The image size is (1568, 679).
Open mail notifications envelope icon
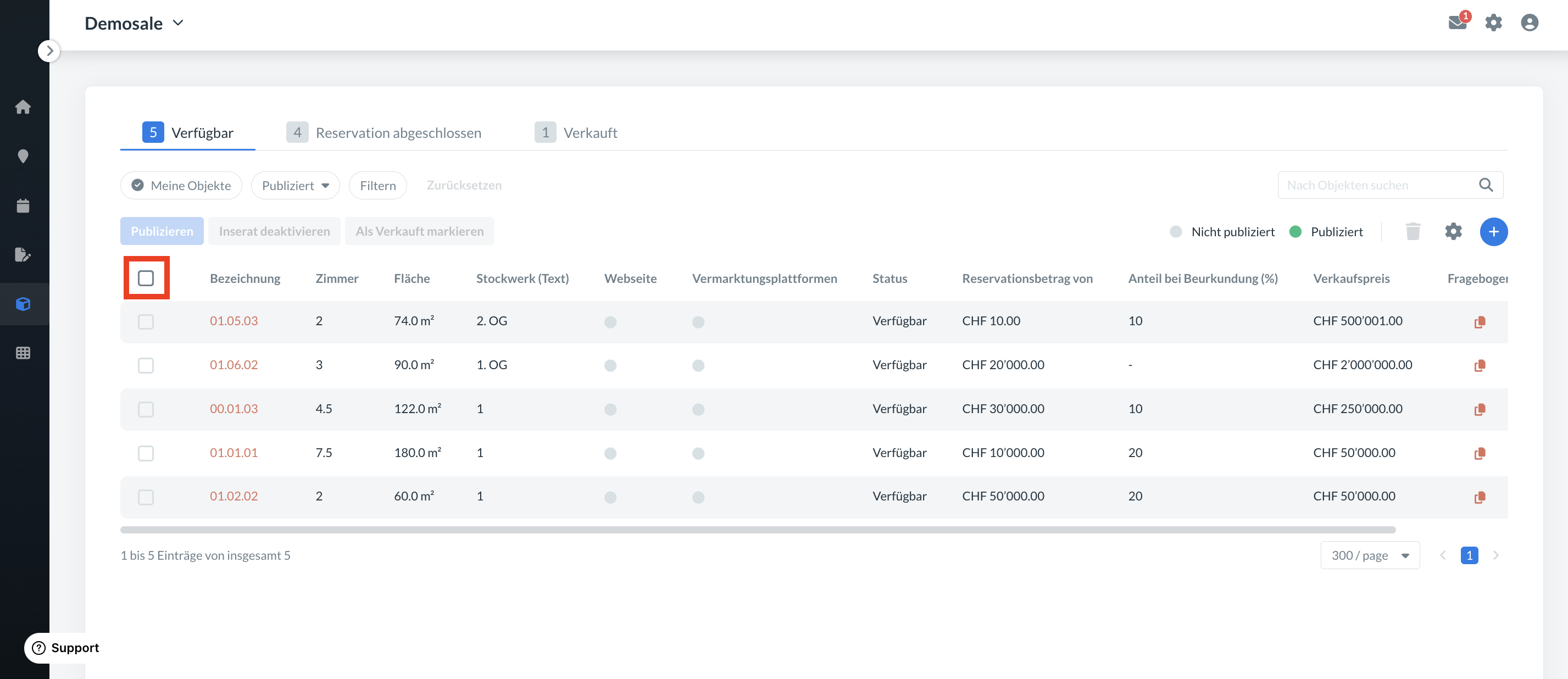(x=1457, y=23)
